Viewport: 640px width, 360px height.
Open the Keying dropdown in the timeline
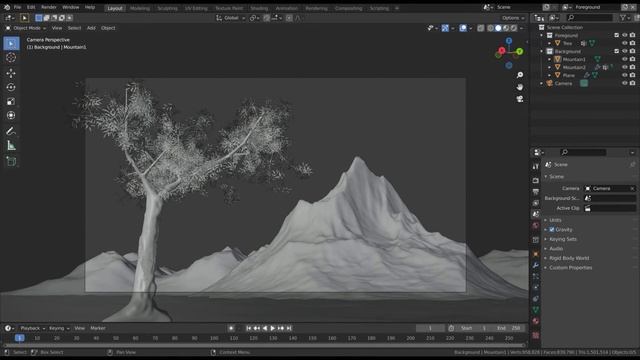59,328
